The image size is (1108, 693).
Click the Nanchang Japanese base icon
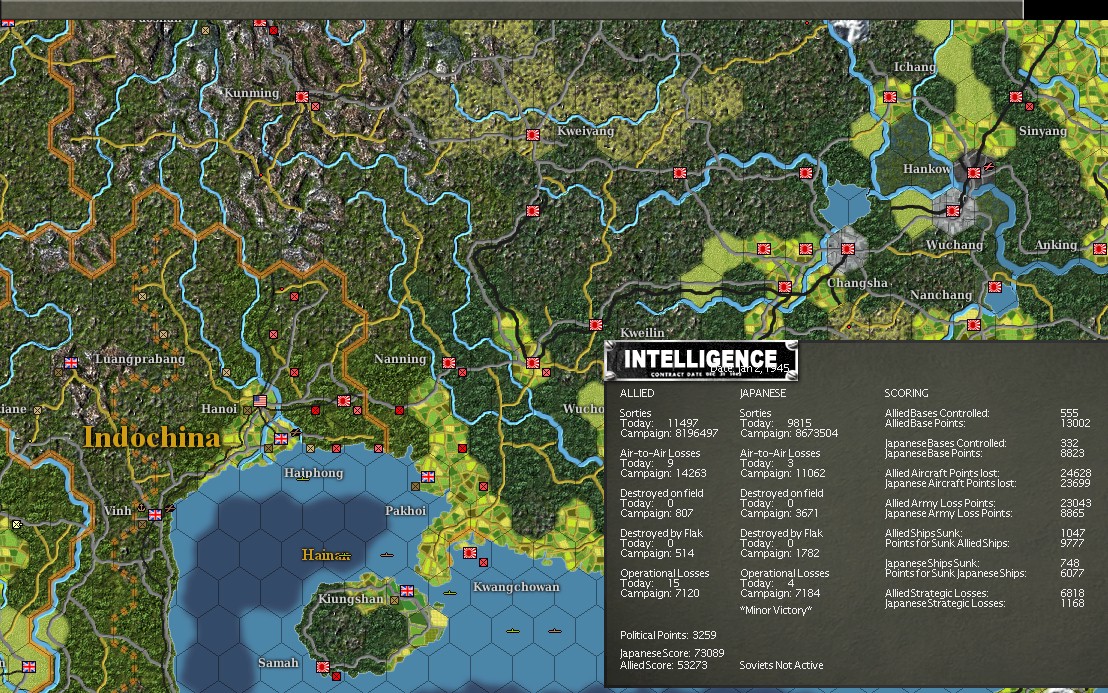(x=995, y=287)
